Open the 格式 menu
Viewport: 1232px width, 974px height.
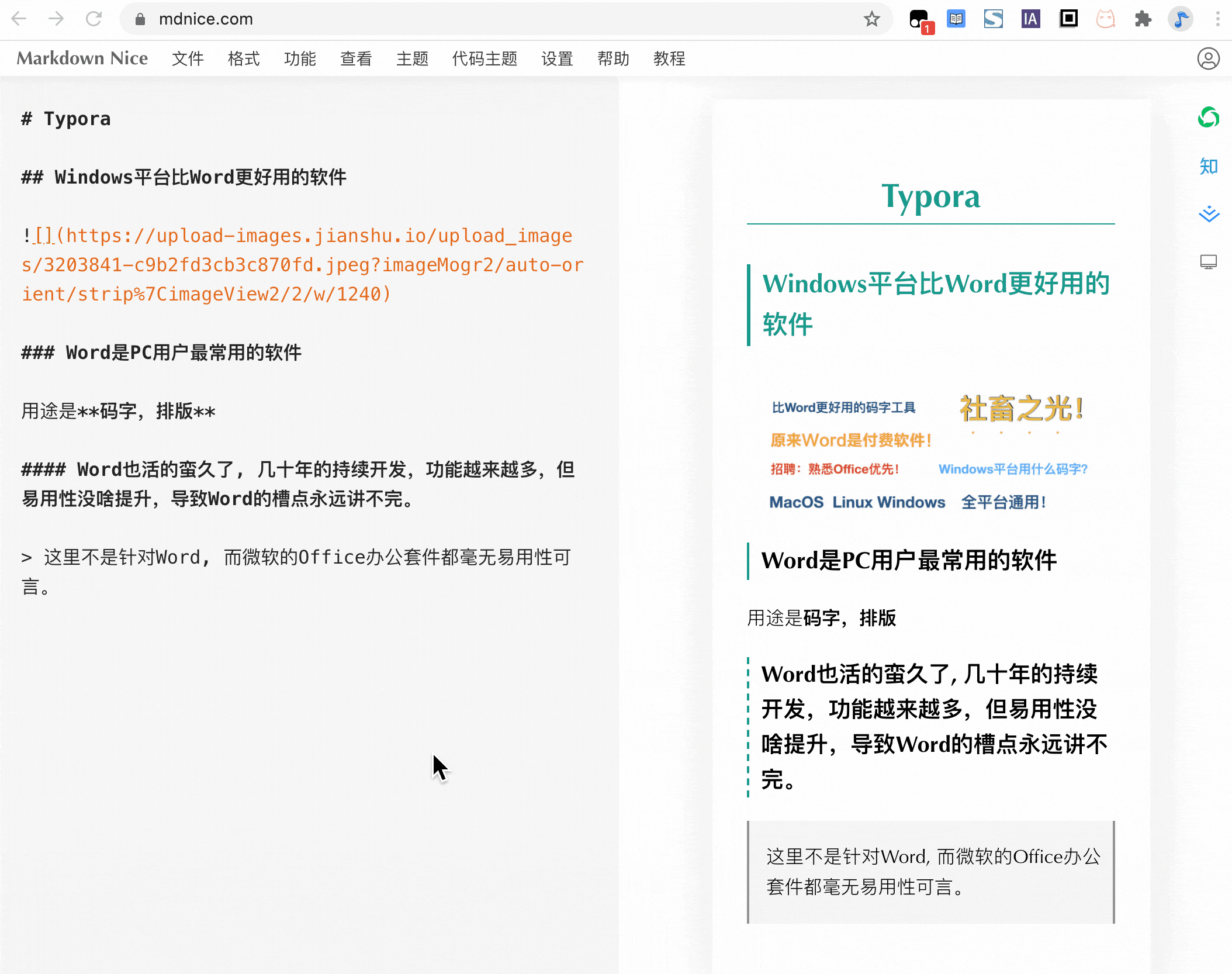[244, 58]
